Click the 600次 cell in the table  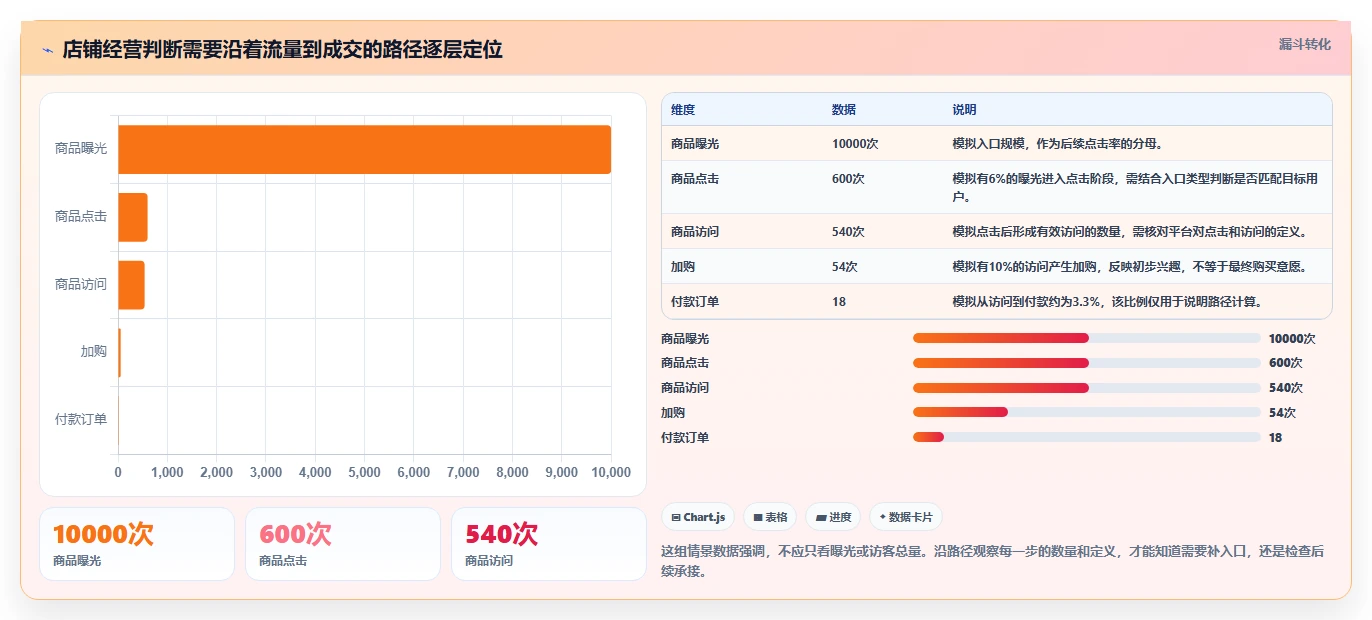[x=848, y=179]
